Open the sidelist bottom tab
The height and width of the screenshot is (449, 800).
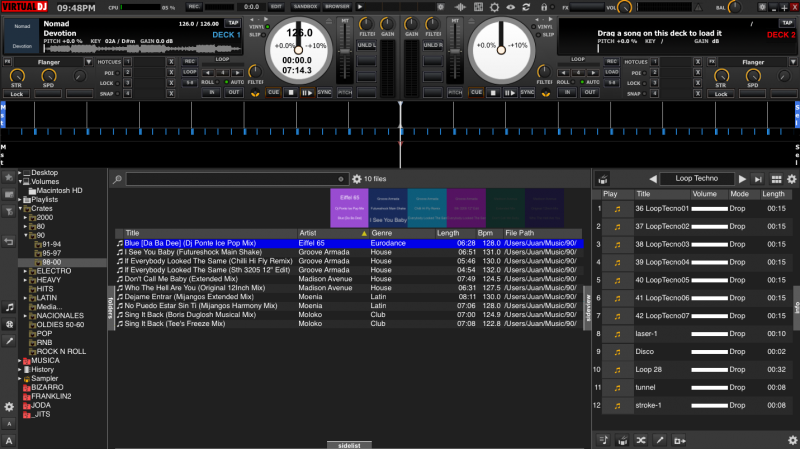click(x=349, y=445)
